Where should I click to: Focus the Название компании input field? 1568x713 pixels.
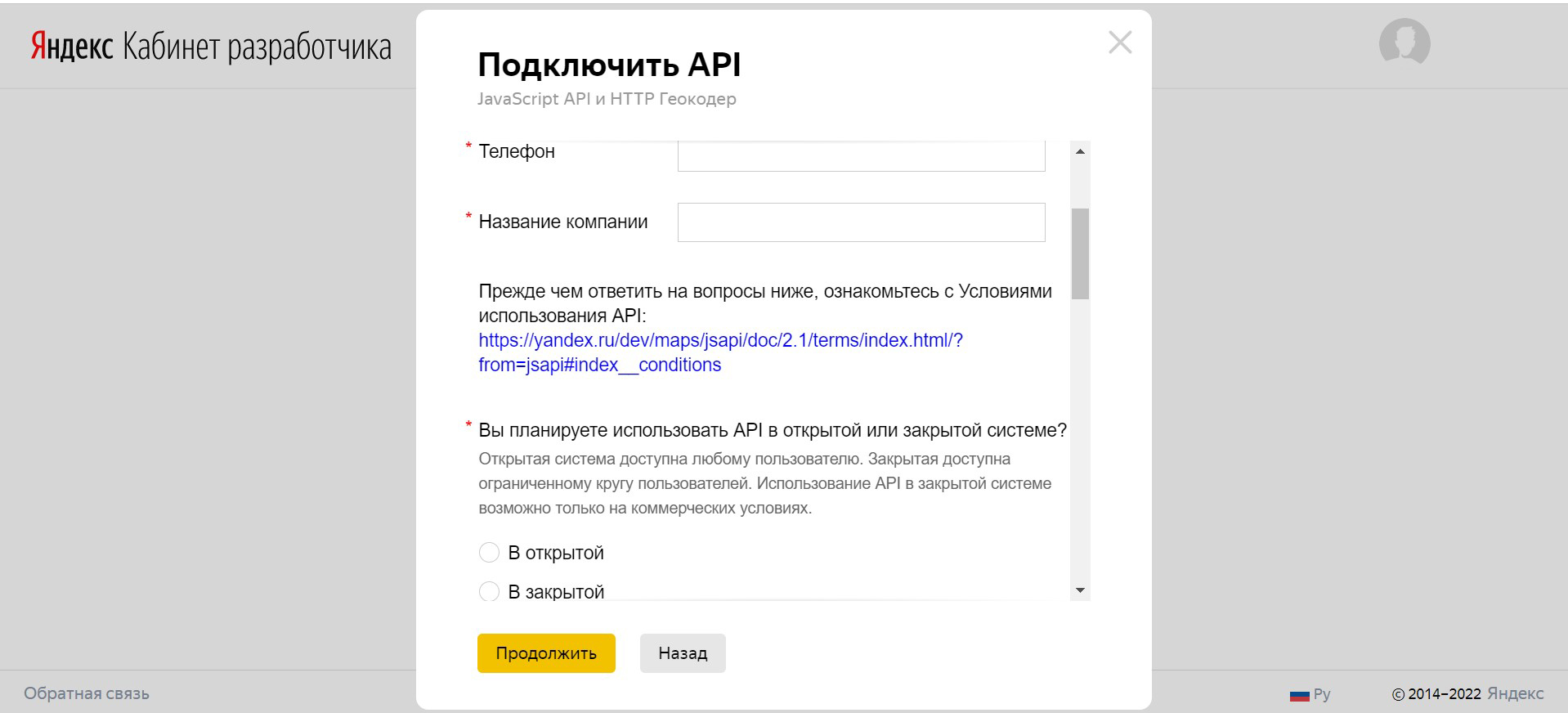[x=861, y=222]
